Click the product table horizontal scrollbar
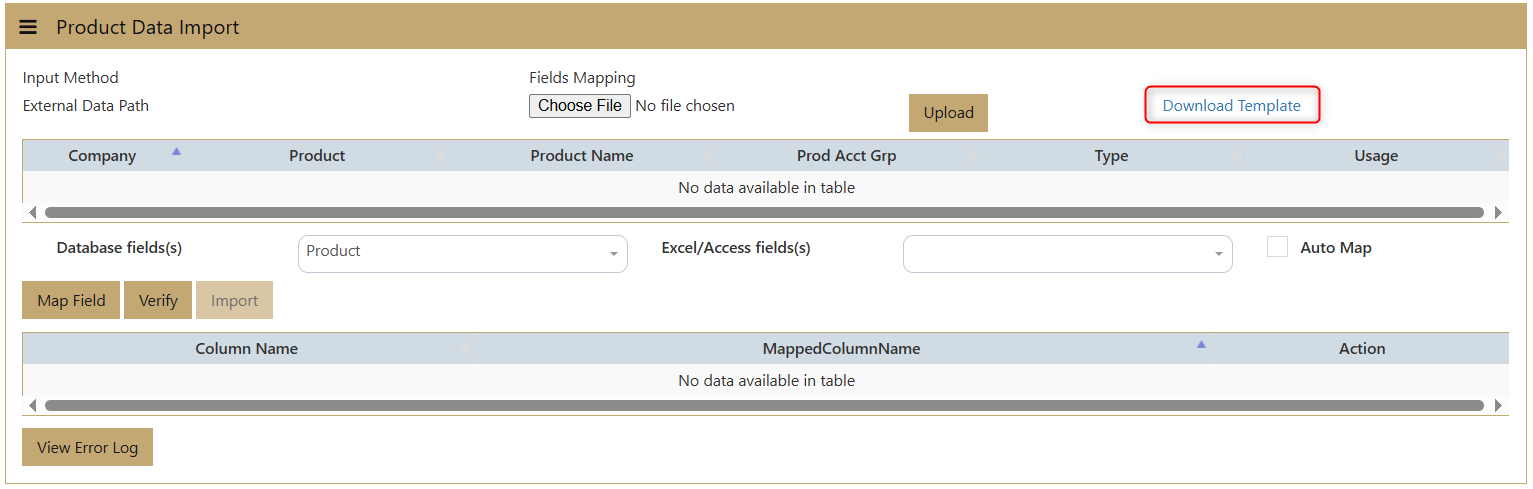1533x489 pixels. (x=764, y=212)
